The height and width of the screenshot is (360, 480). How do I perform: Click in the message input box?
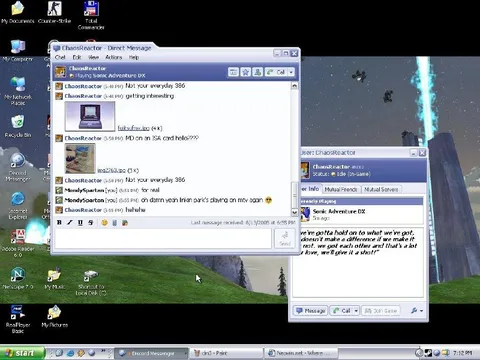[x=163, y=239]
